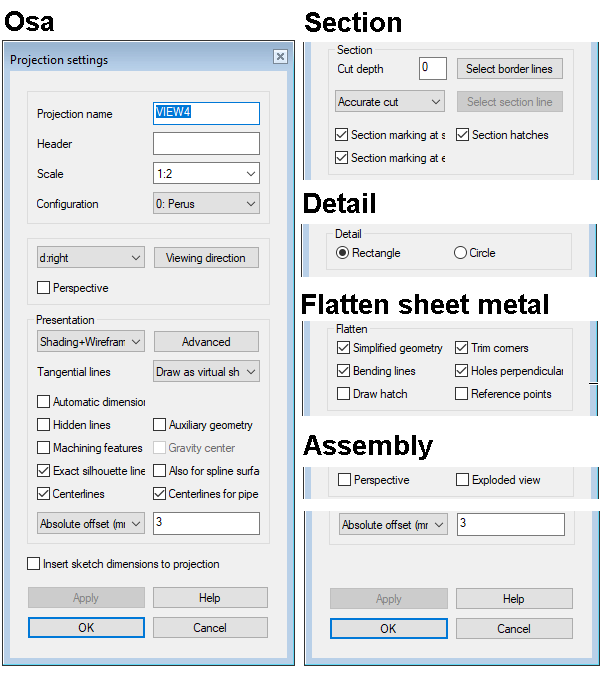
Task: Click the Projection name input field
Action: [x=206, y=113]
